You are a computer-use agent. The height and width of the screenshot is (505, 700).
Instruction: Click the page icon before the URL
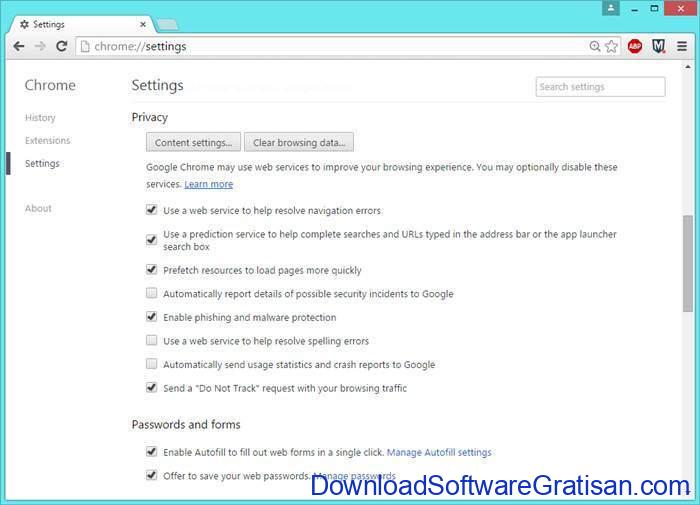pyautogui.click(x=85, y=46)
